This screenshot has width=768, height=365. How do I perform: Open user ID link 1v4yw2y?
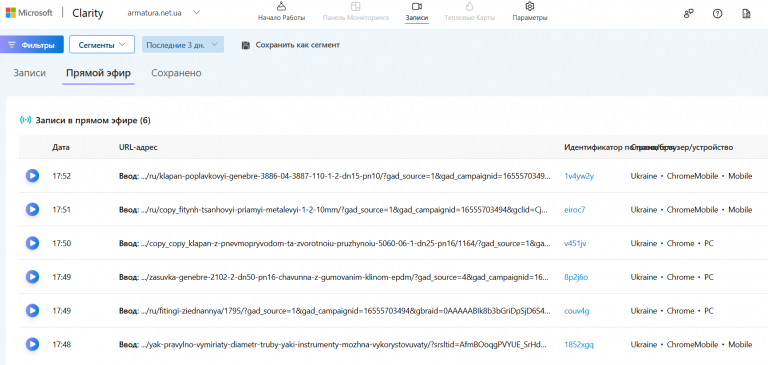579,176
